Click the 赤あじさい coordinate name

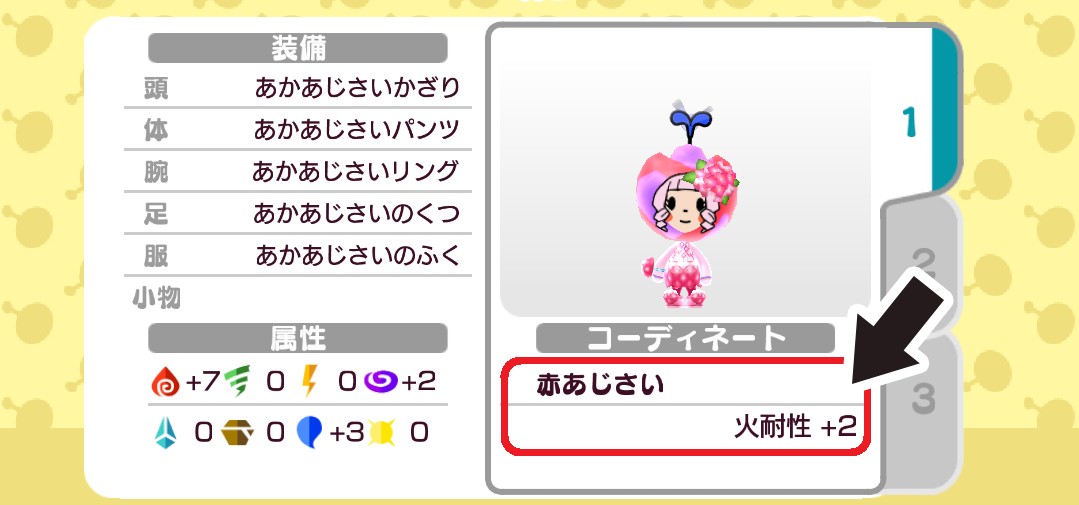pos(600,385)
